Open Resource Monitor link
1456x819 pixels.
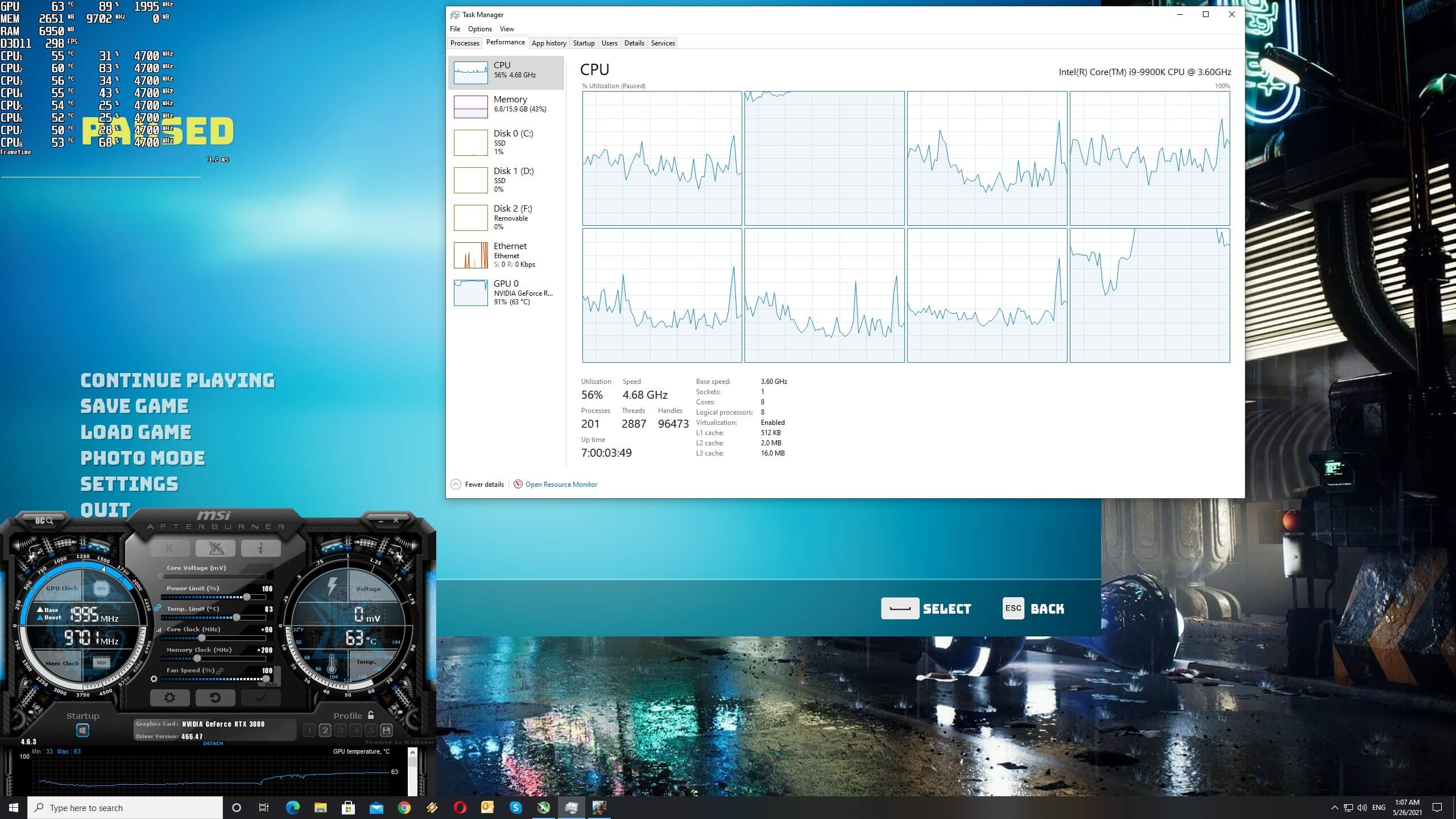pyautogui.click(x=561, y=485)
